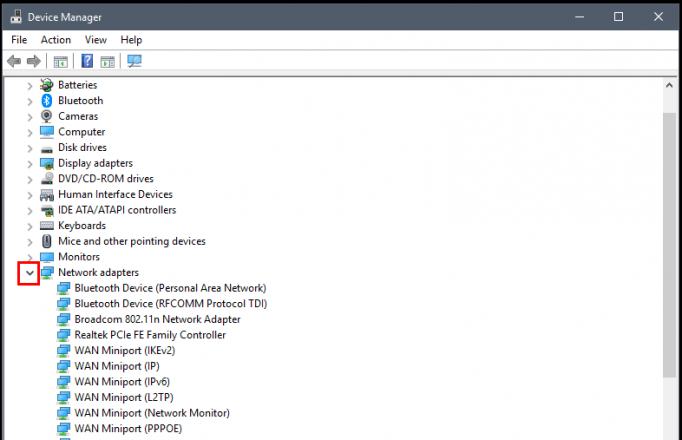Click the Forward arrow toolbar icon
Screen dimensions: 682x440
coord(34,61)
